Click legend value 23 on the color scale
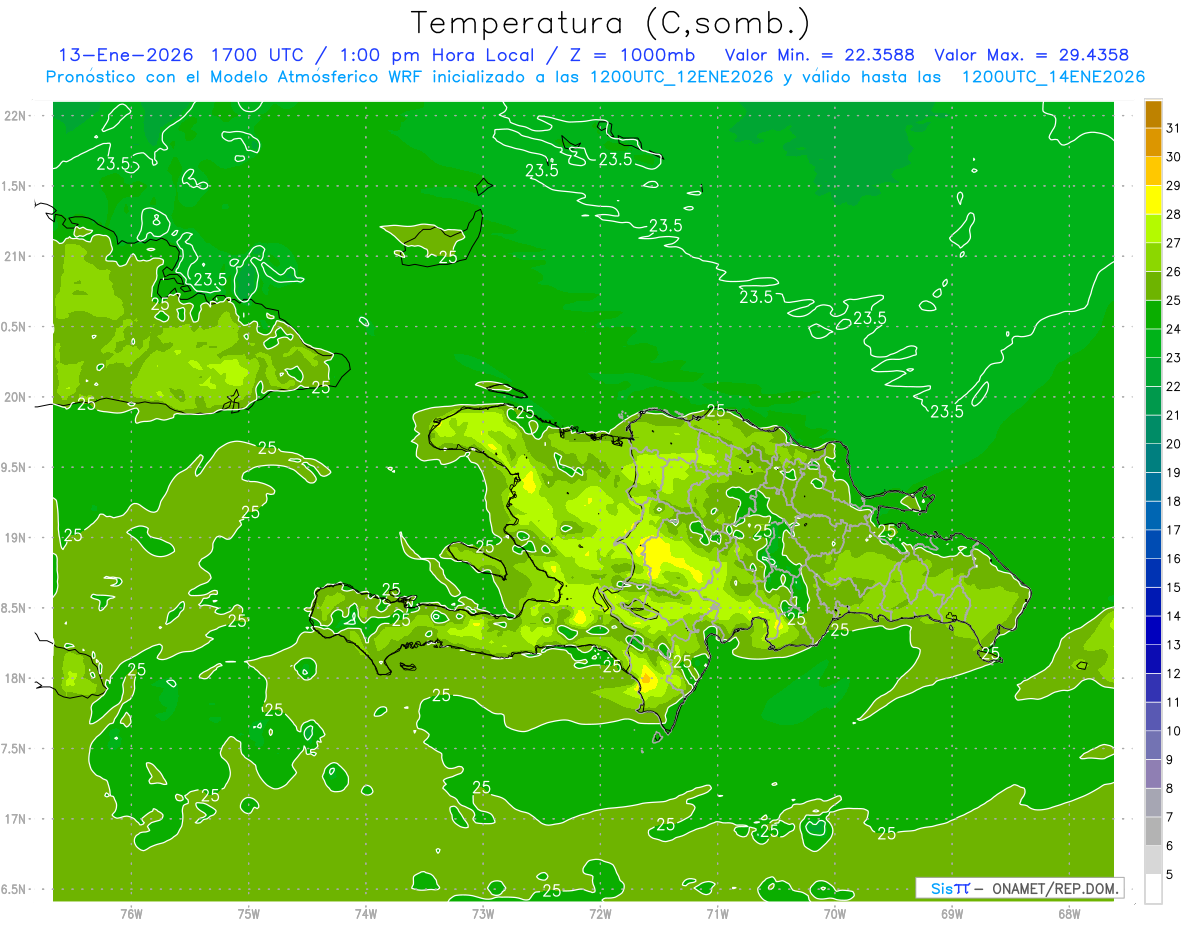 point(1174,357)
